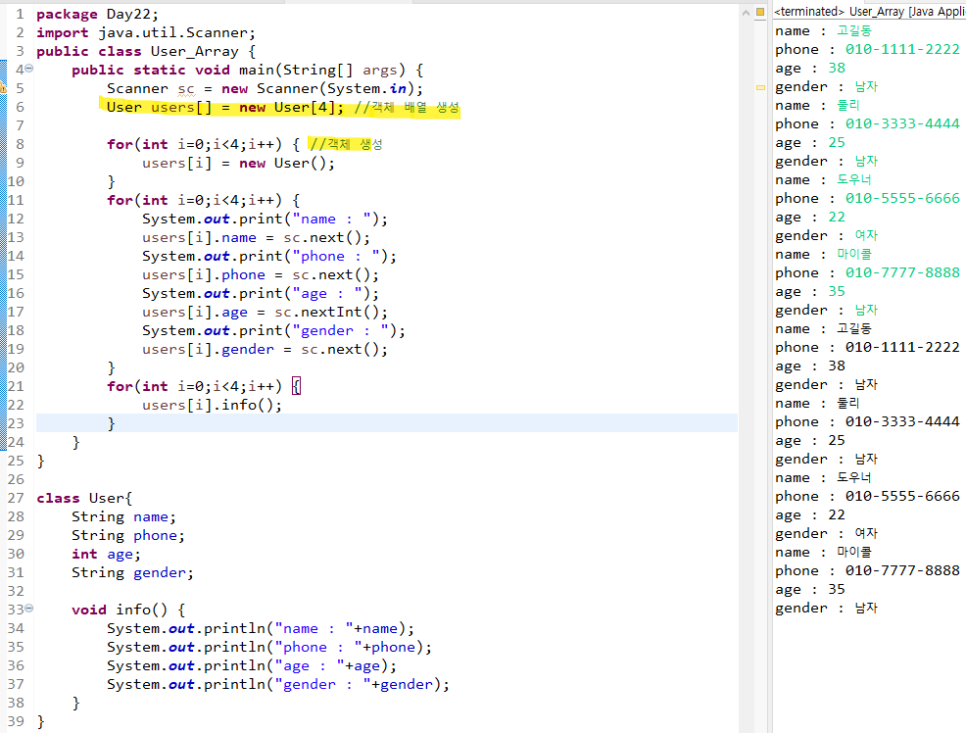966x733 pixels.
Task: Click the green age value 38 in console
Action: [x=837, y=68]
